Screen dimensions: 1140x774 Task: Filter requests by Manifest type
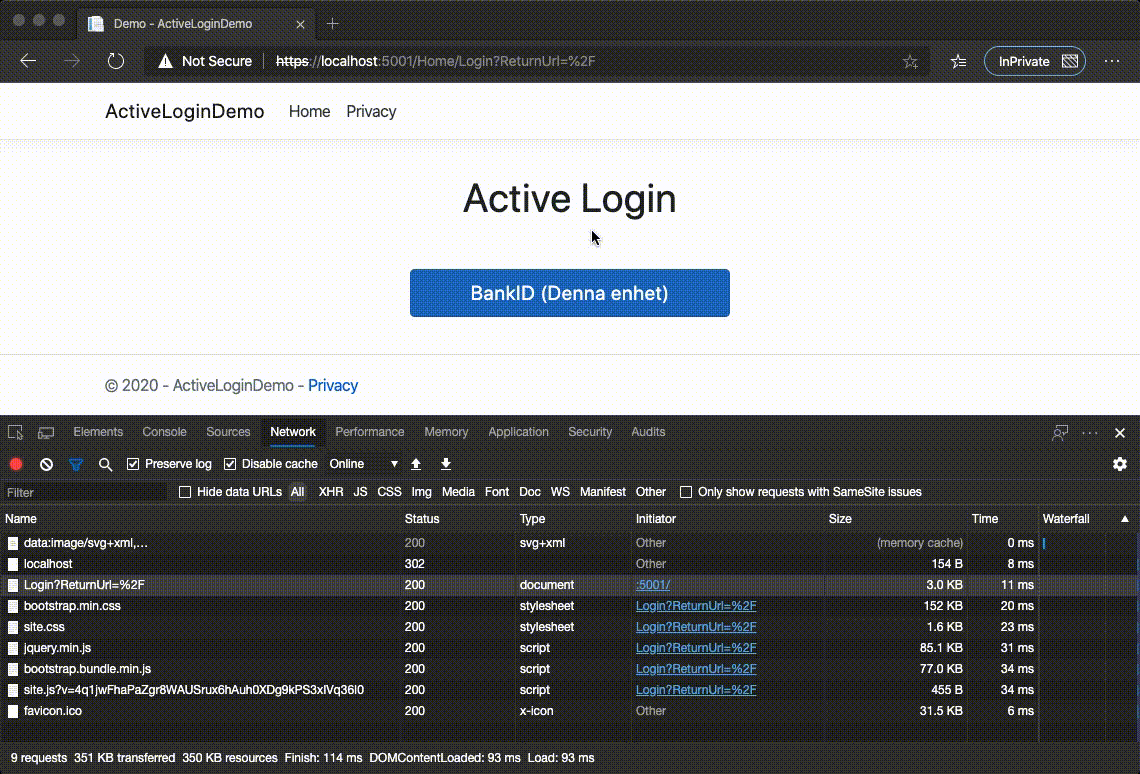(x=603, y=492)
